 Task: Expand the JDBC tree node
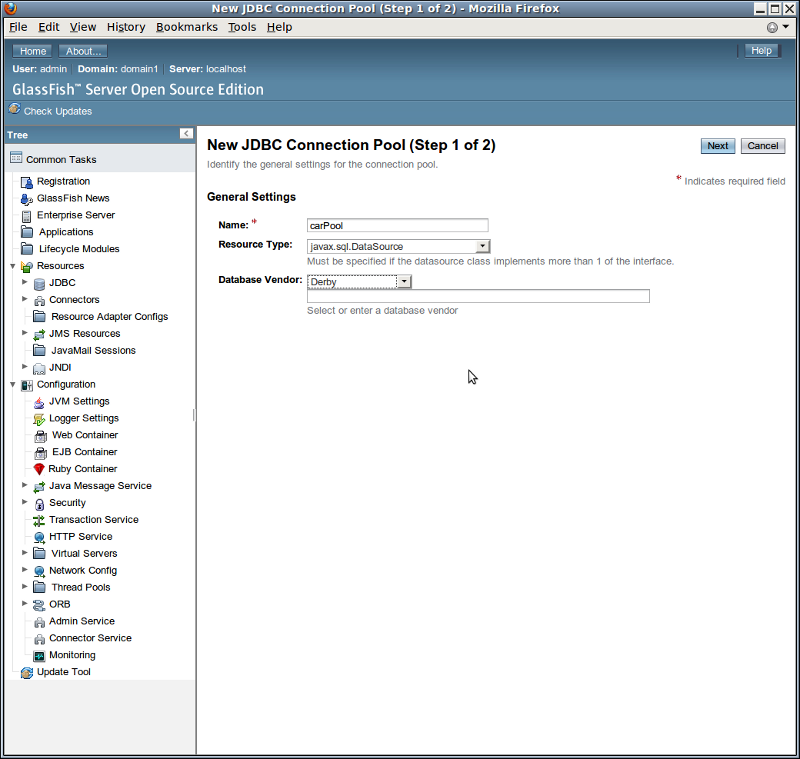pyautogui.click(x=24, y=282)
